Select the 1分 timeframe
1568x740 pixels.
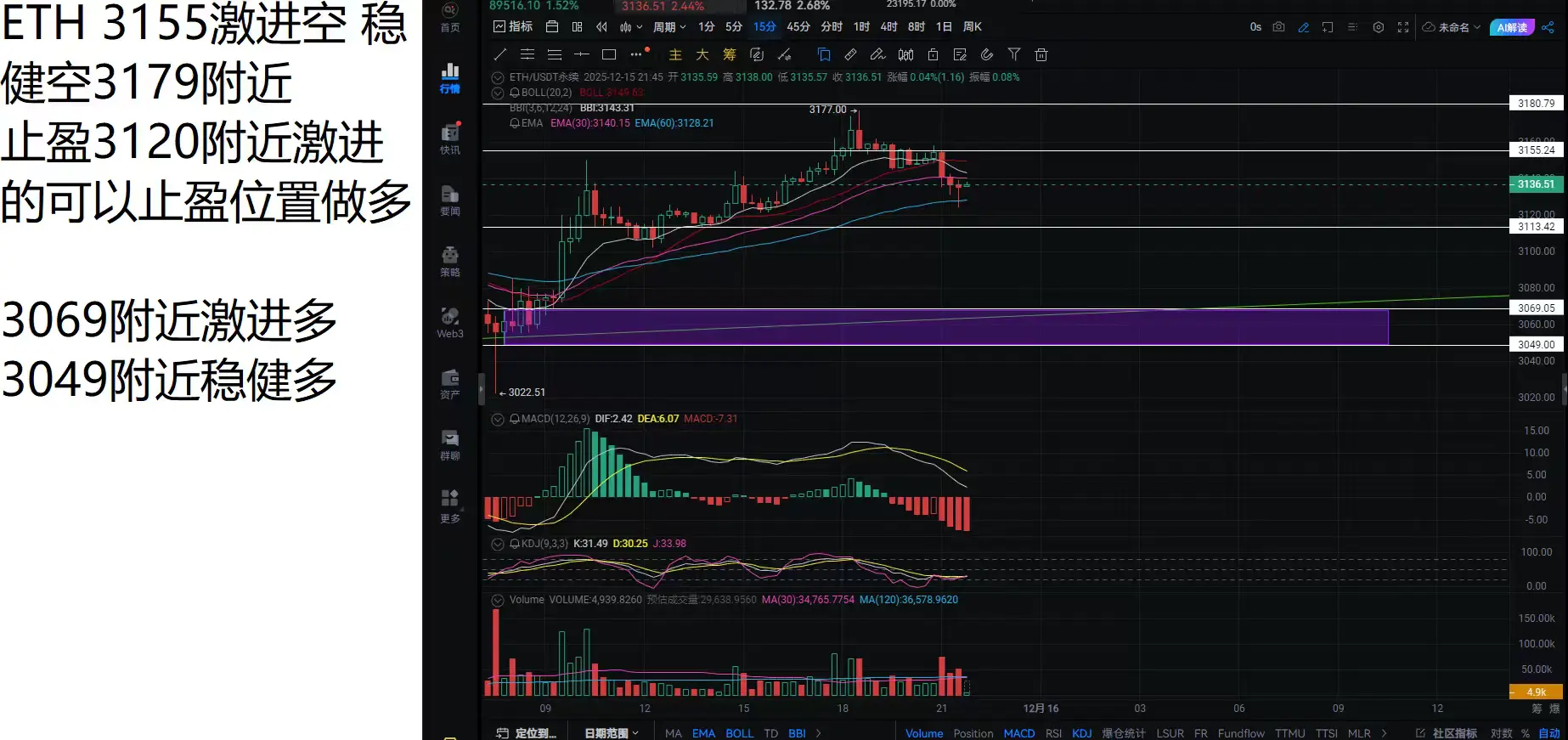[707, 27]
